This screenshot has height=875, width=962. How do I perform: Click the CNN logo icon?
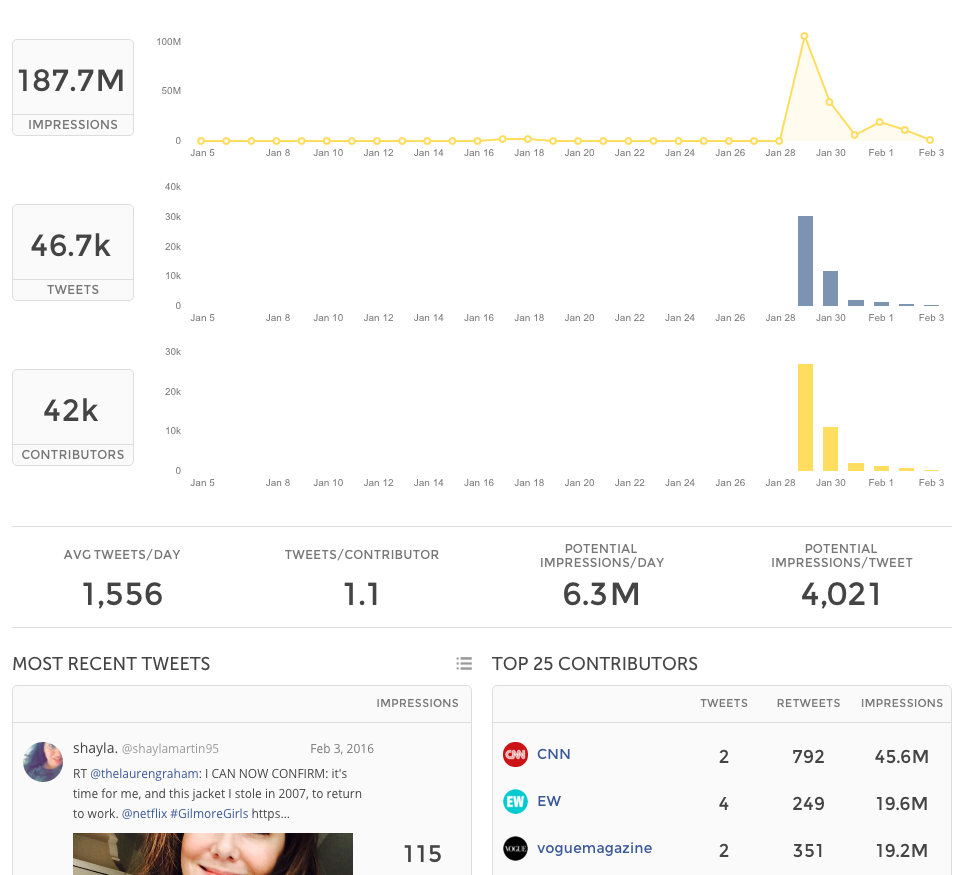click(x=515, y=755)
